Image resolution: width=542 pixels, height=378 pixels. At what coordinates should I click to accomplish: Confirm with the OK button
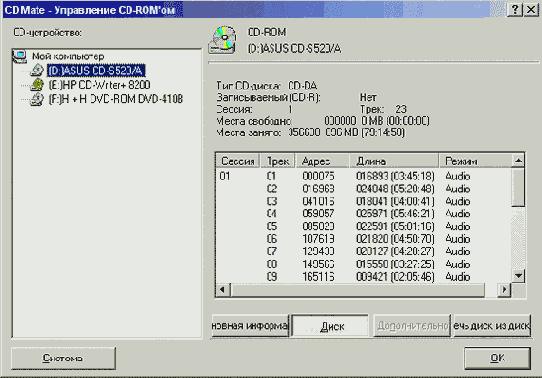tap(497, 358)
